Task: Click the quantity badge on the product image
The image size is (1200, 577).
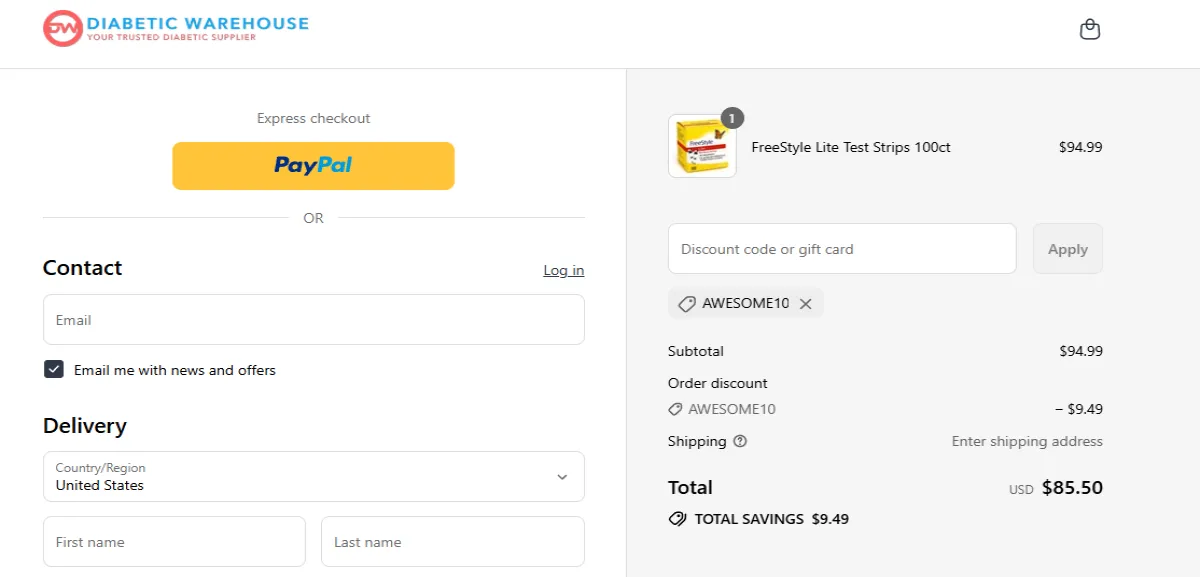Action: click(731, 117)
